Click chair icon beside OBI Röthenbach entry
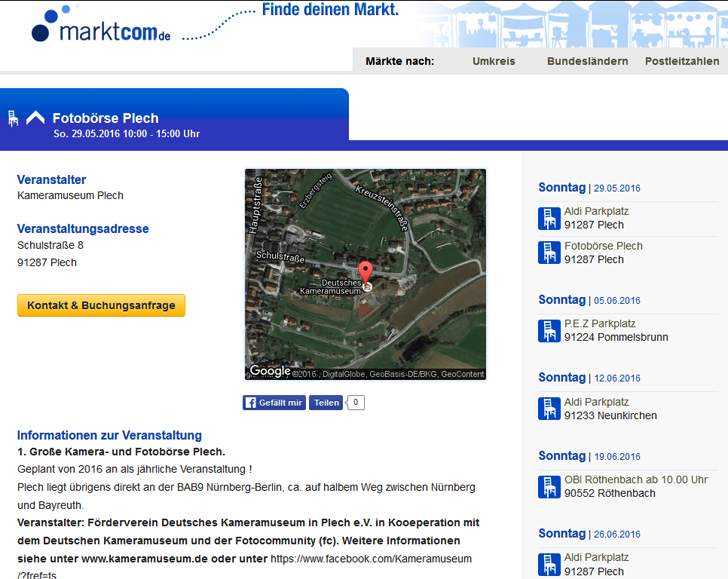This screenshot has width=728, height=579. (x=549, y=487)
